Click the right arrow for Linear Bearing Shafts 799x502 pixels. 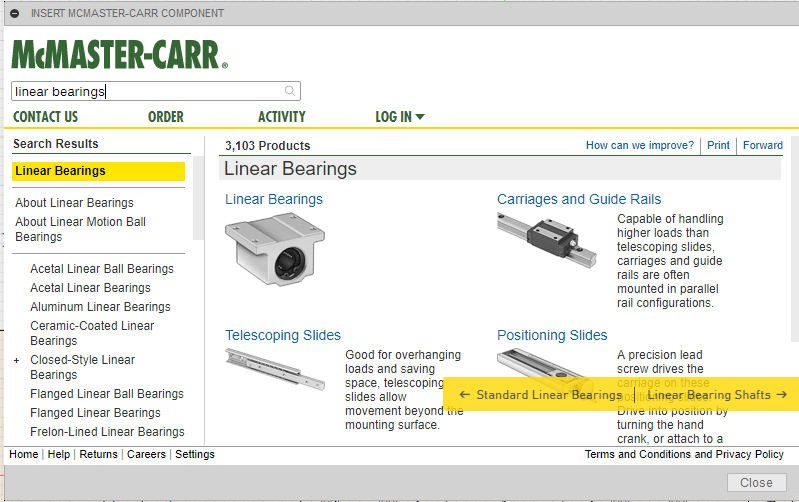point(782,394)
